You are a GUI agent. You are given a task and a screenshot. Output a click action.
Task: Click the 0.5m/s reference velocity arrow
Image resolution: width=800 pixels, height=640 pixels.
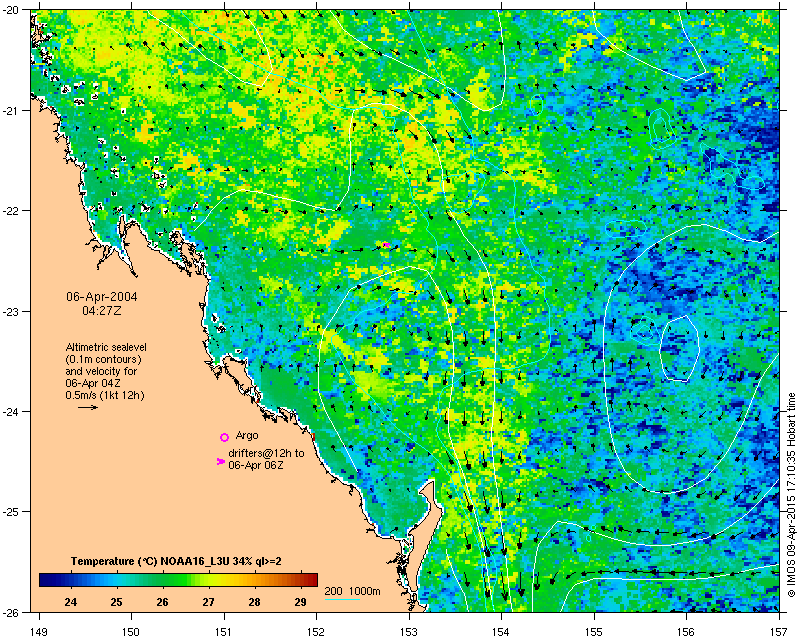coord(88,407)
